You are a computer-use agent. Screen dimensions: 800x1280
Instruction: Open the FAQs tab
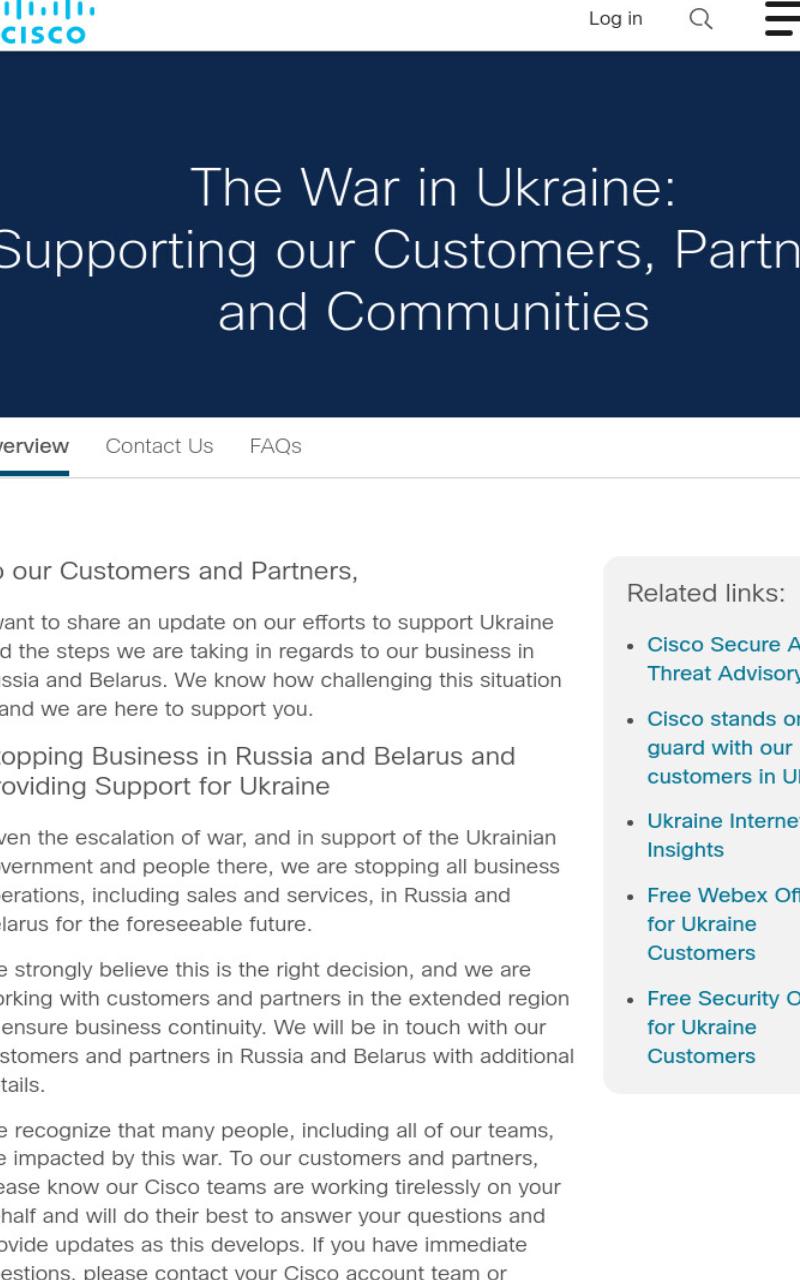(x=275, y=446)
